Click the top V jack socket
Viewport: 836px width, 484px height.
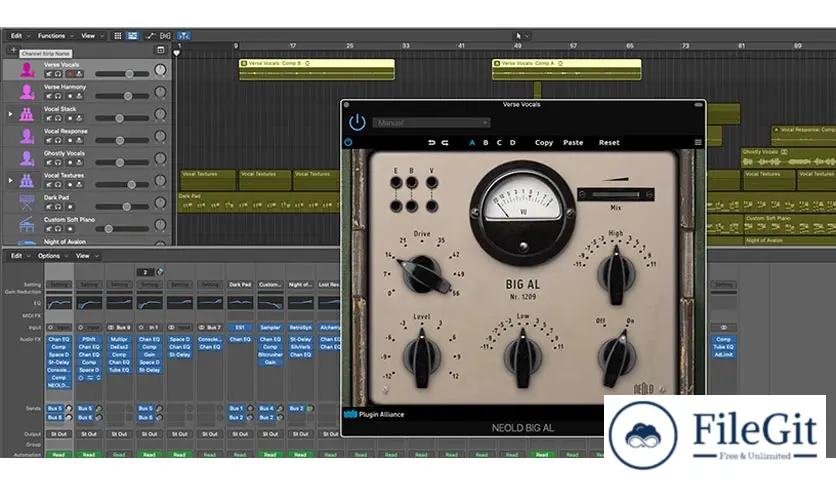(432, 183)
